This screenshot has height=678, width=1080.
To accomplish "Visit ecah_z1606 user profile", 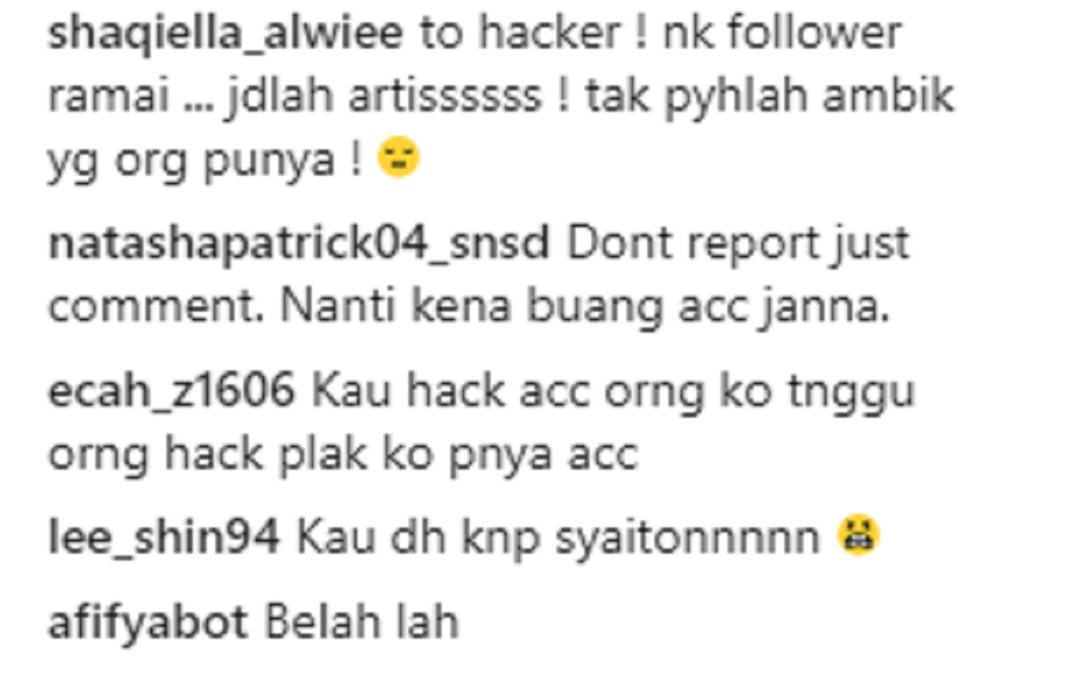I will pos(172,391).
